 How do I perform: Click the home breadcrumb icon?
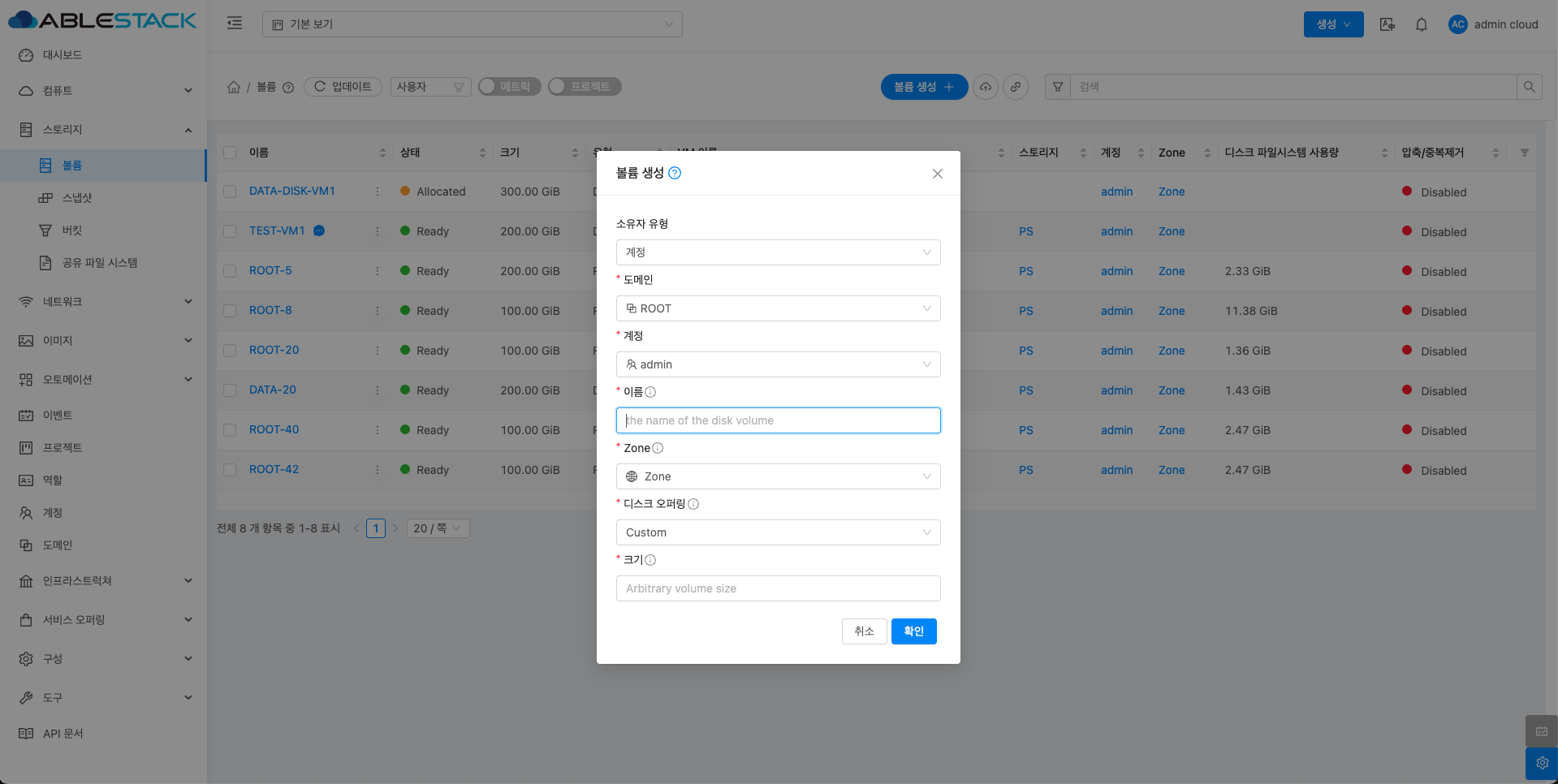coord(234,87)
